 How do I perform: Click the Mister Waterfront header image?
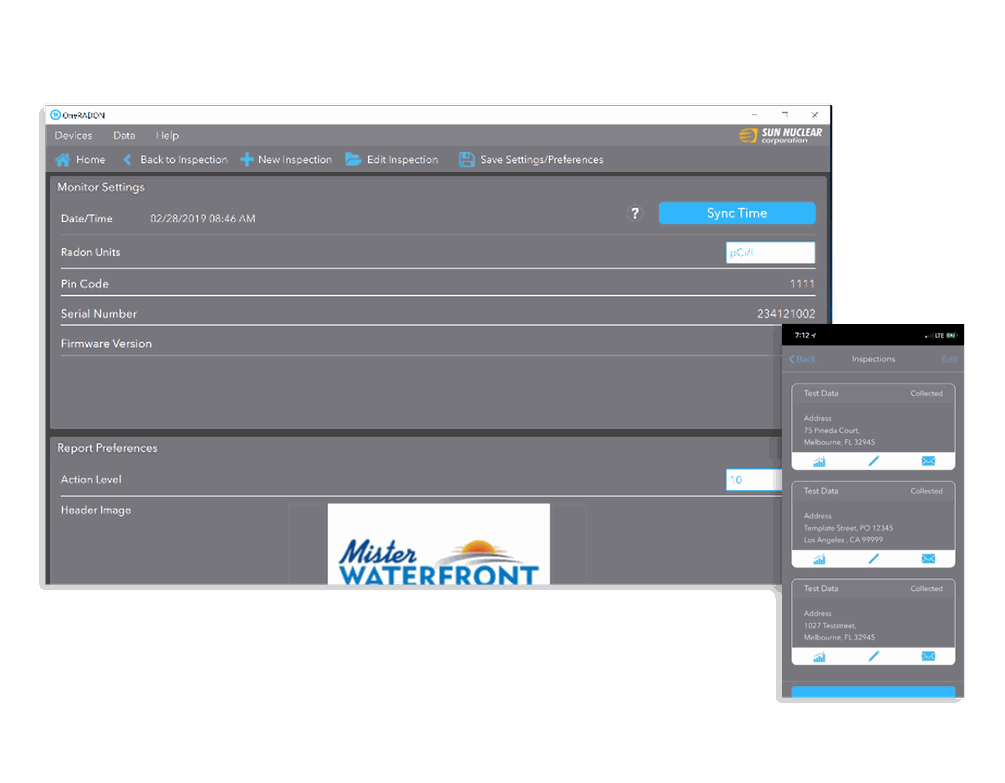pyautogui.click(x=438, y=544)
